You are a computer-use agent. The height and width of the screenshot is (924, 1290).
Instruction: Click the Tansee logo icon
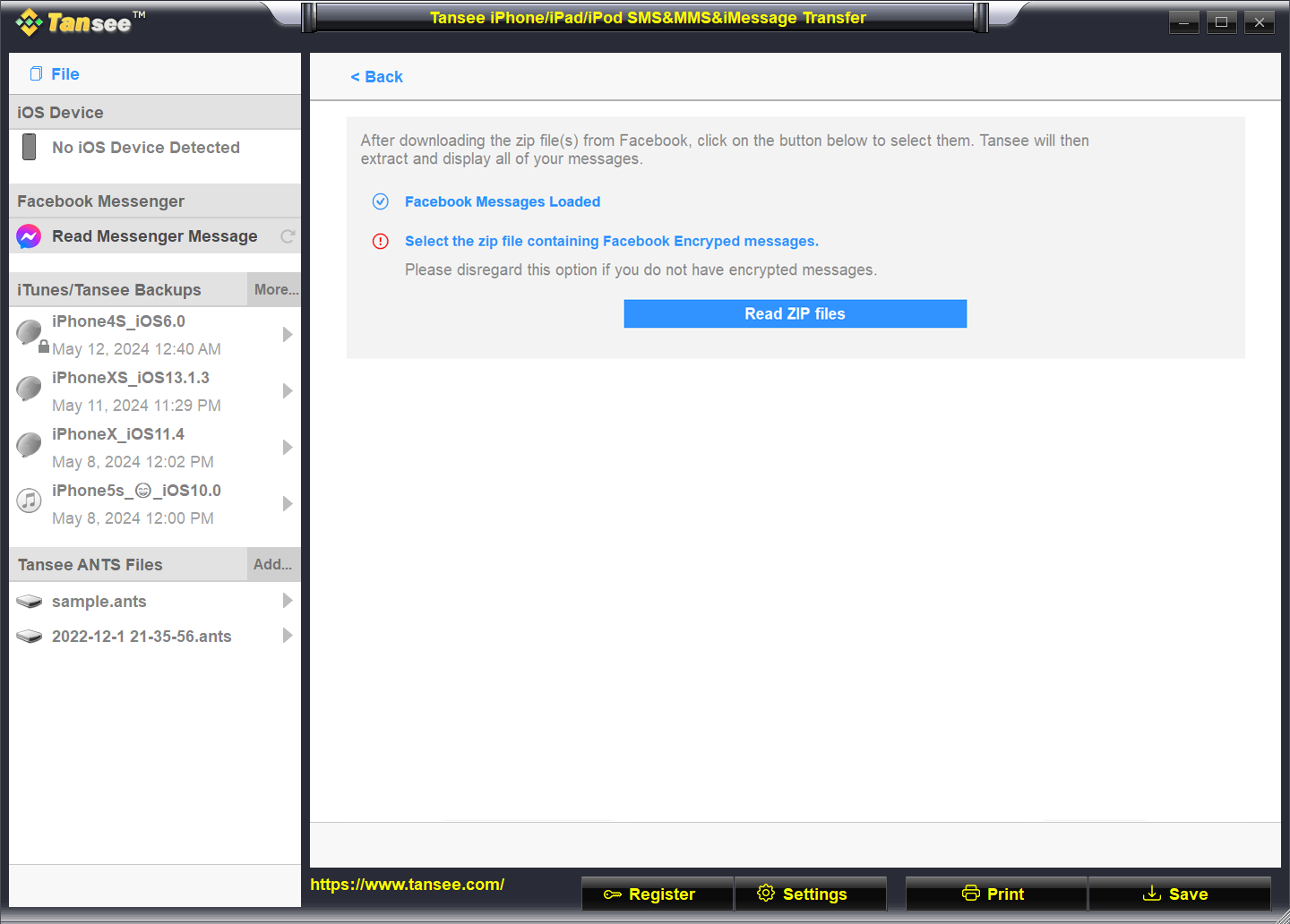pos(30,22)
